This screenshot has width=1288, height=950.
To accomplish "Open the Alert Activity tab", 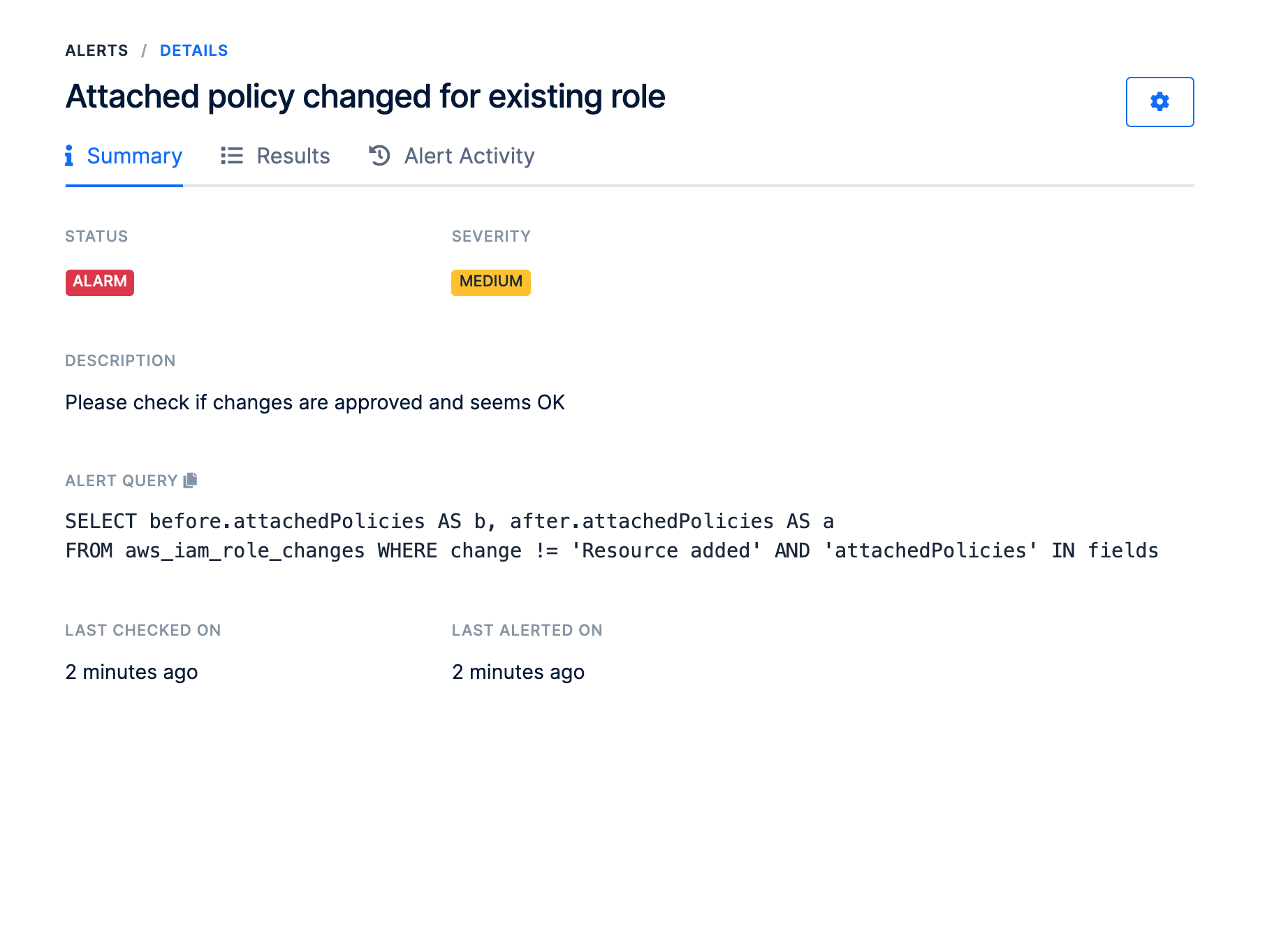I will click(469, 156).
